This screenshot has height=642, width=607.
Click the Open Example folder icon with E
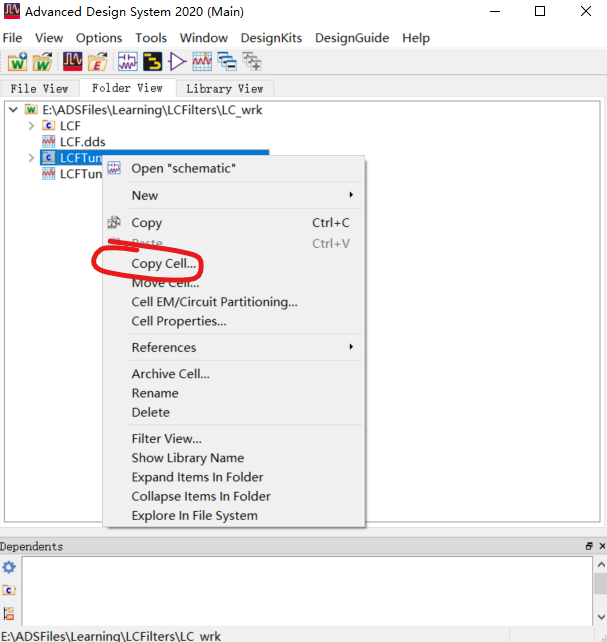click(97, 62)
